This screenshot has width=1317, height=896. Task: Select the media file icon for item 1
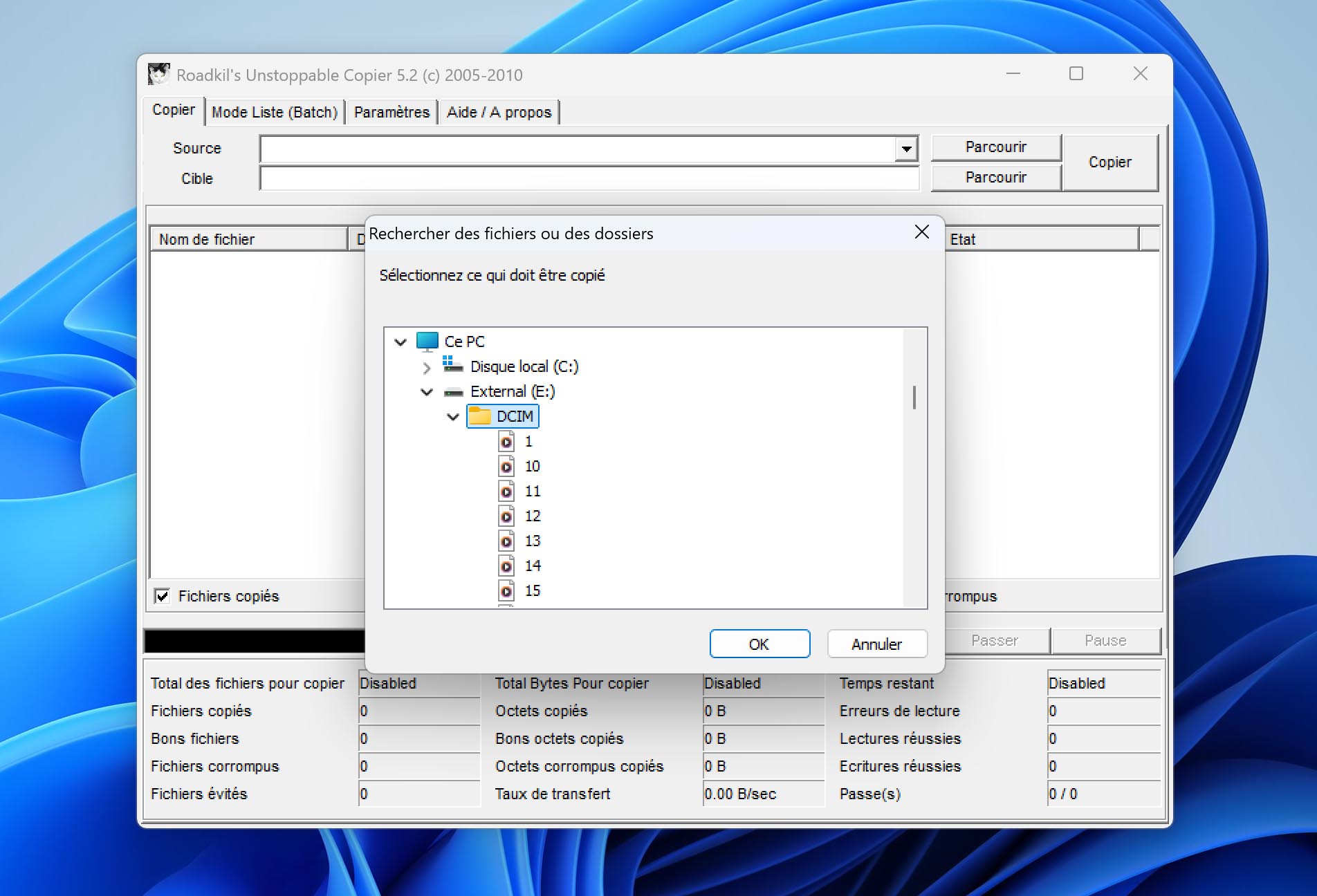(x=506, y=441)
